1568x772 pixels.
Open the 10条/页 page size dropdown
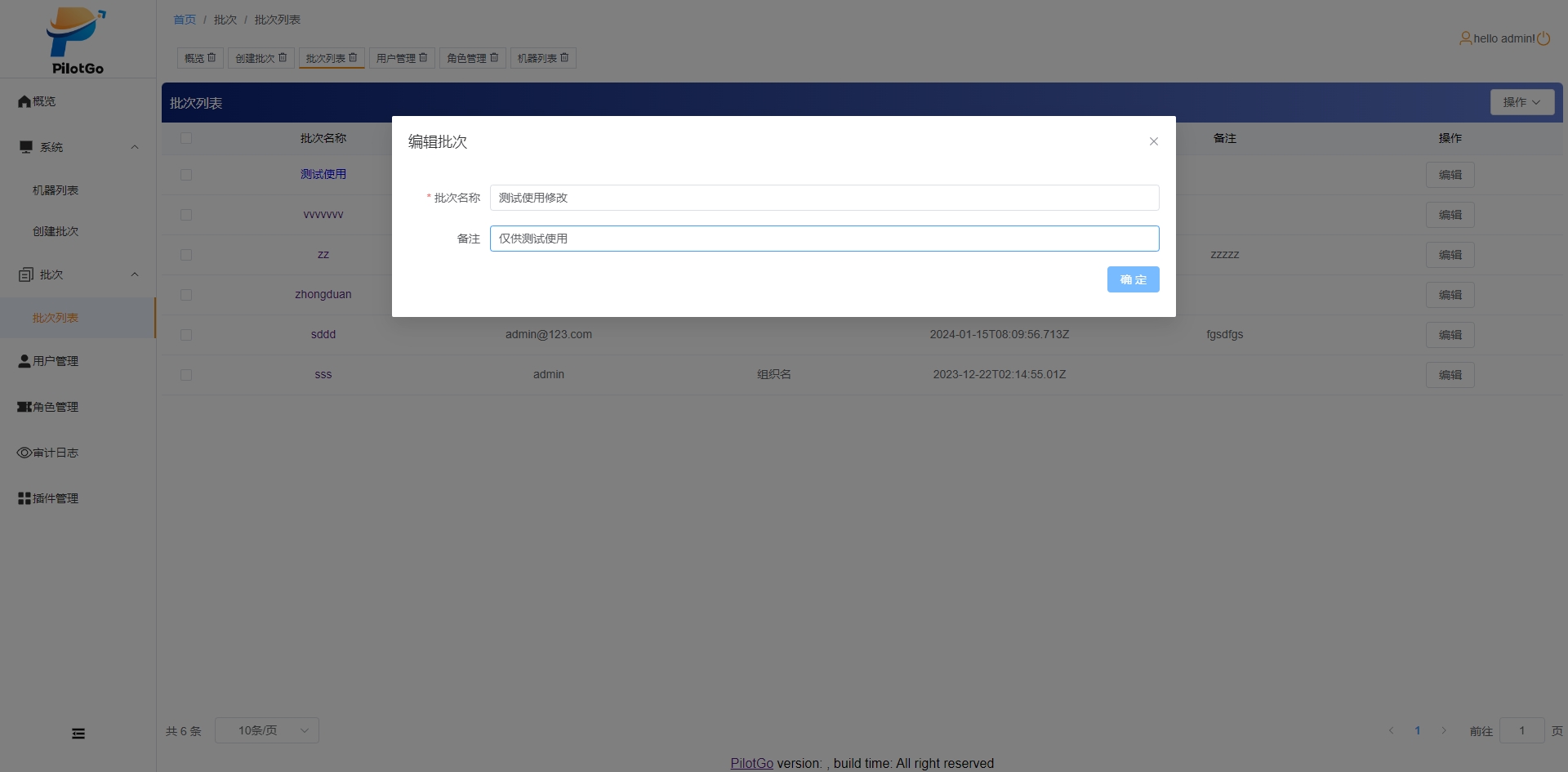pos(266,730)
